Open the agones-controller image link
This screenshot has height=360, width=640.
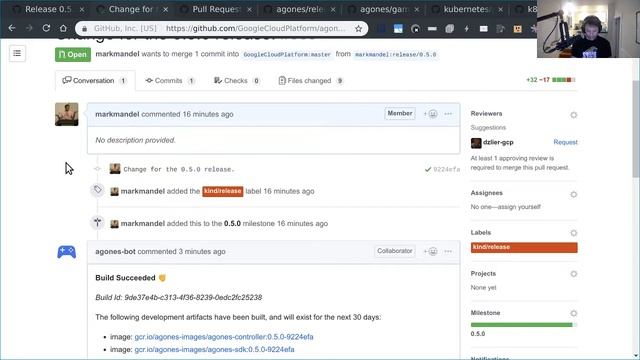point(224,337)
